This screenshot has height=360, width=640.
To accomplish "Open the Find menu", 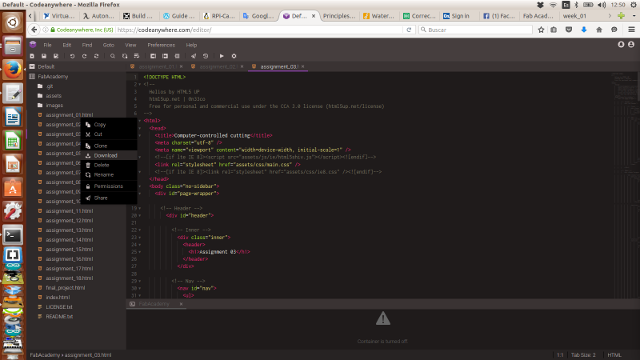I will click(87, 45).
